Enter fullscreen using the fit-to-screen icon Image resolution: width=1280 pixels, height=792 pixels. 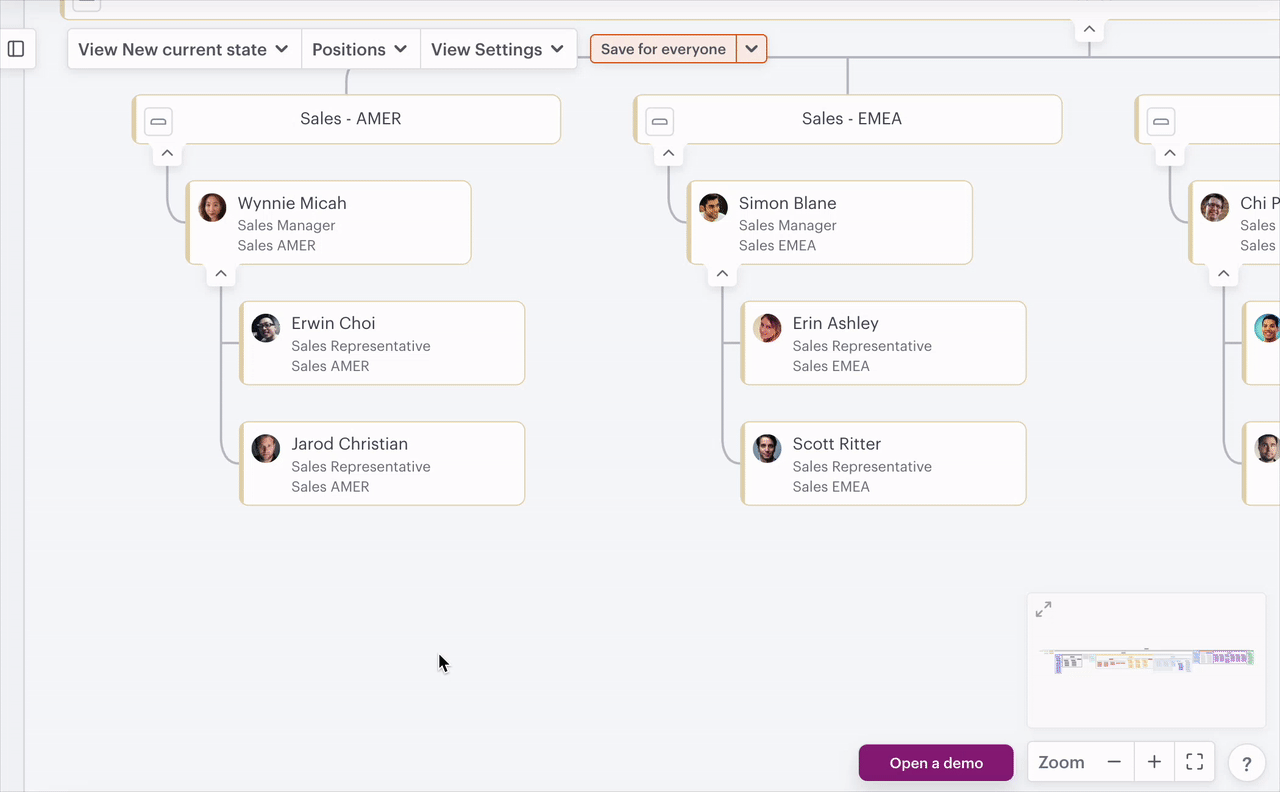pos(1194,761)
